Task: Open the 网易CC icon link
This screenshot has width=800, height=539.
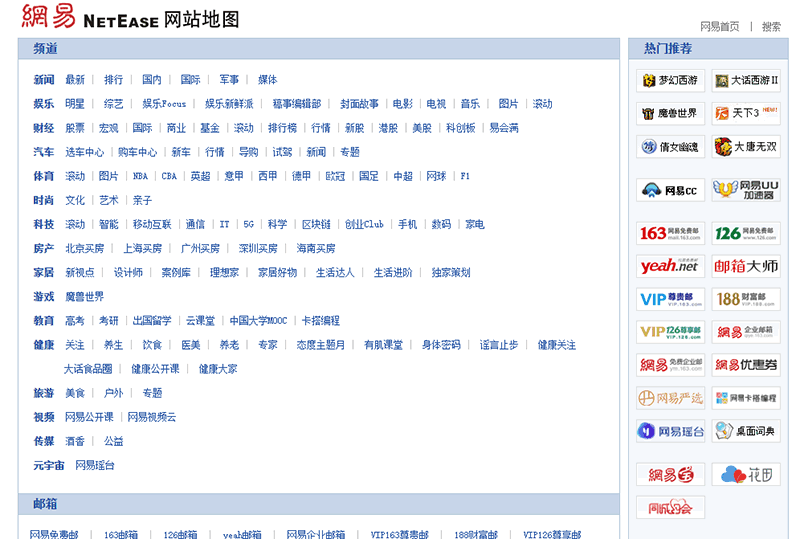Action: pyautogui.click(x=670, y=190)
